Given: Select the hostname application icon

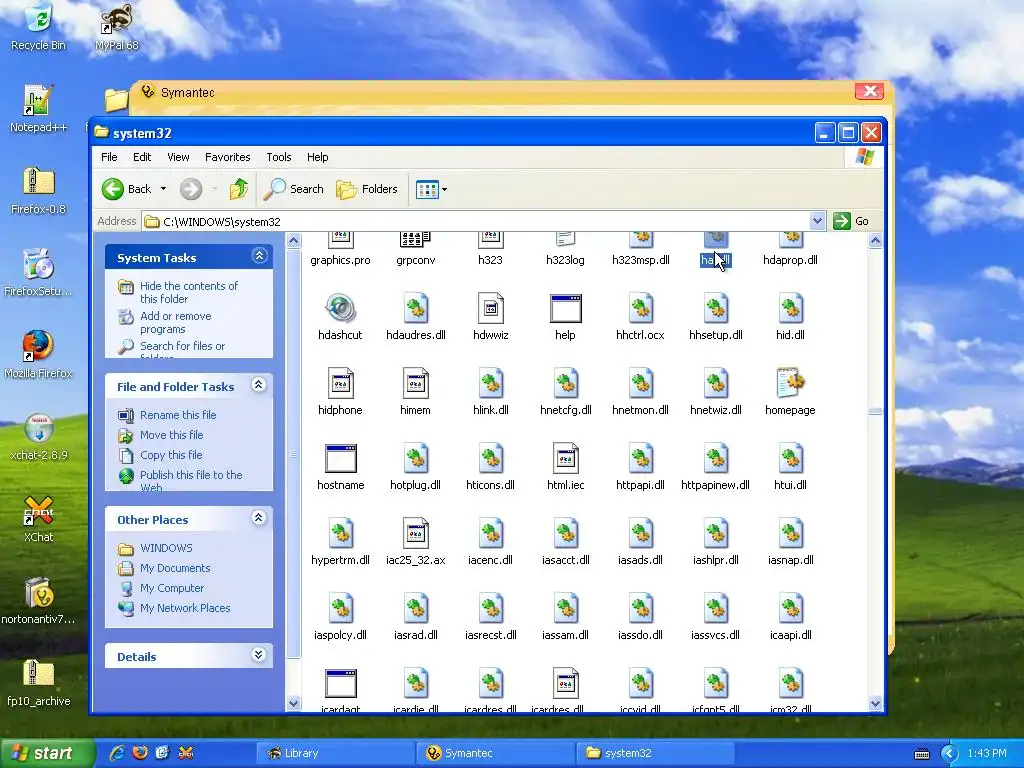Looking at the screenshot, I should [340, 459].
